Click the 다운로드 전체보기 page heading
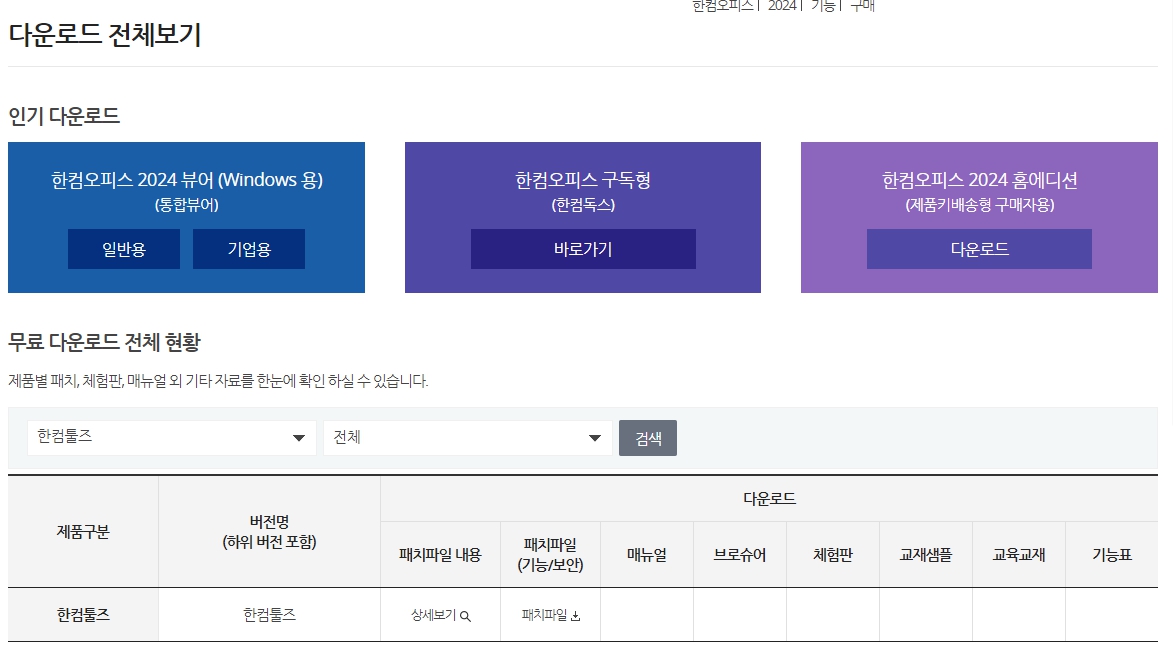Viewport: 1173px width, 655px height. [x=105, y=35]
